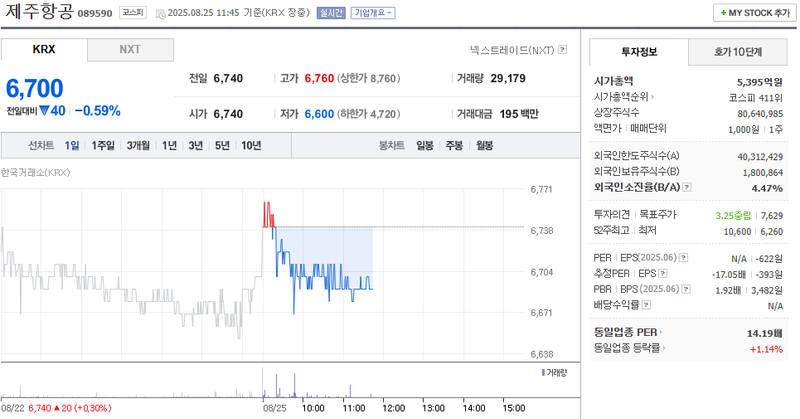Screen dimensions: 800x419
Task: Click the 목표주가 value 7,629
Action: (x=772, y=216)
